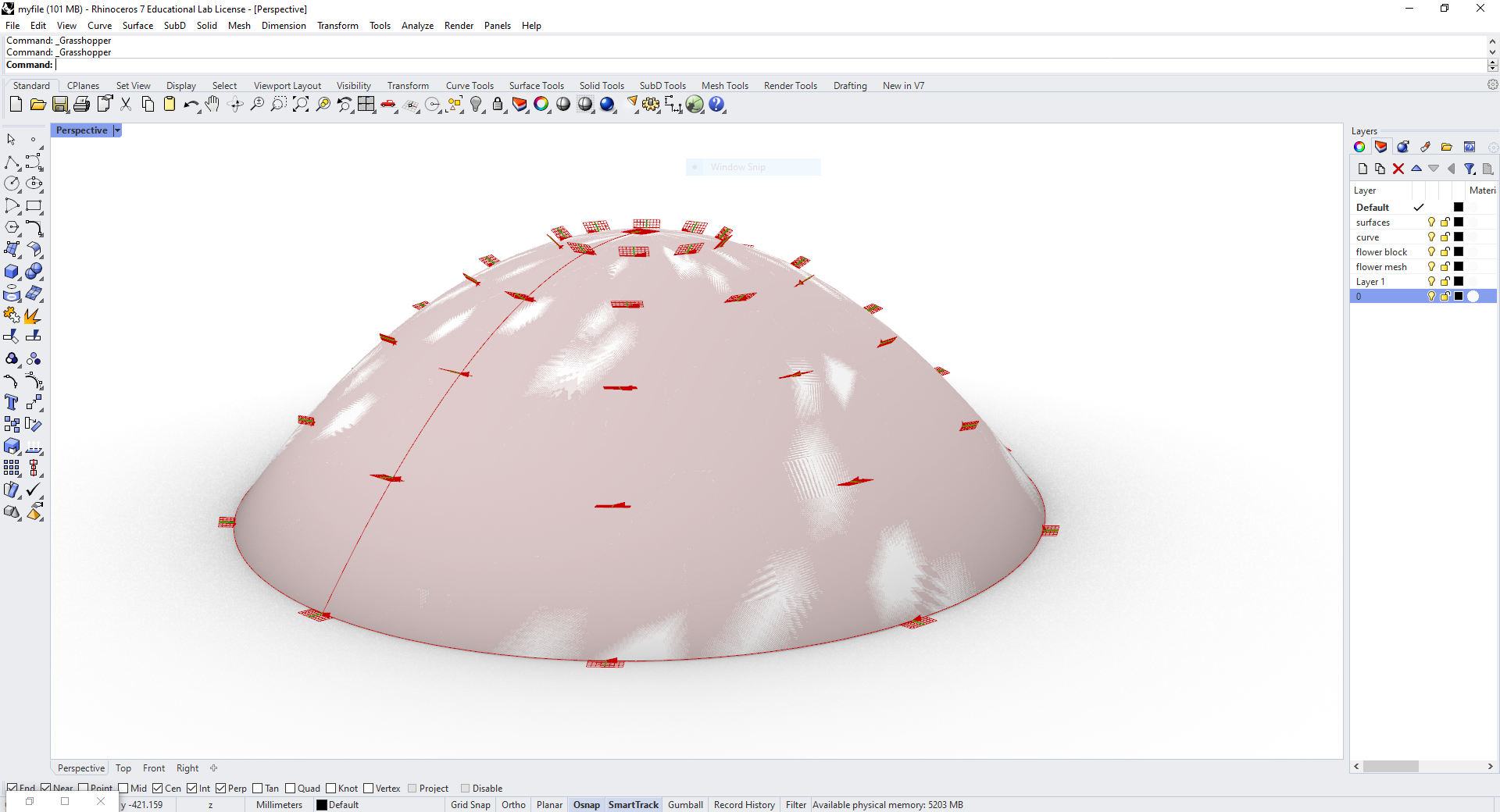The width and height of the screenshot is (1500, 812).
Task: Open the Analyze menu
Action: point(417,26)
